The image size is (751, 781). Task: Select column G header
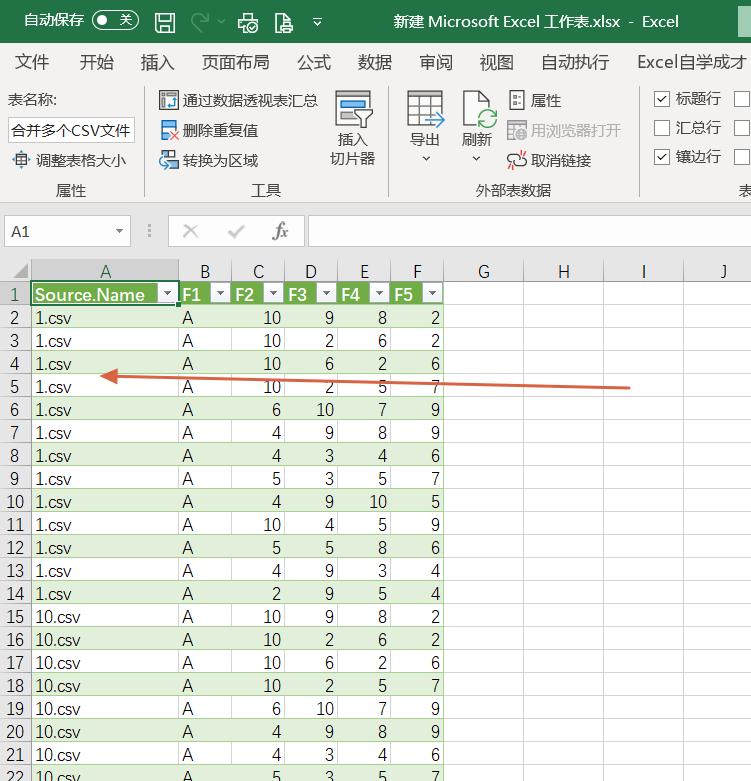click(484, 271)
